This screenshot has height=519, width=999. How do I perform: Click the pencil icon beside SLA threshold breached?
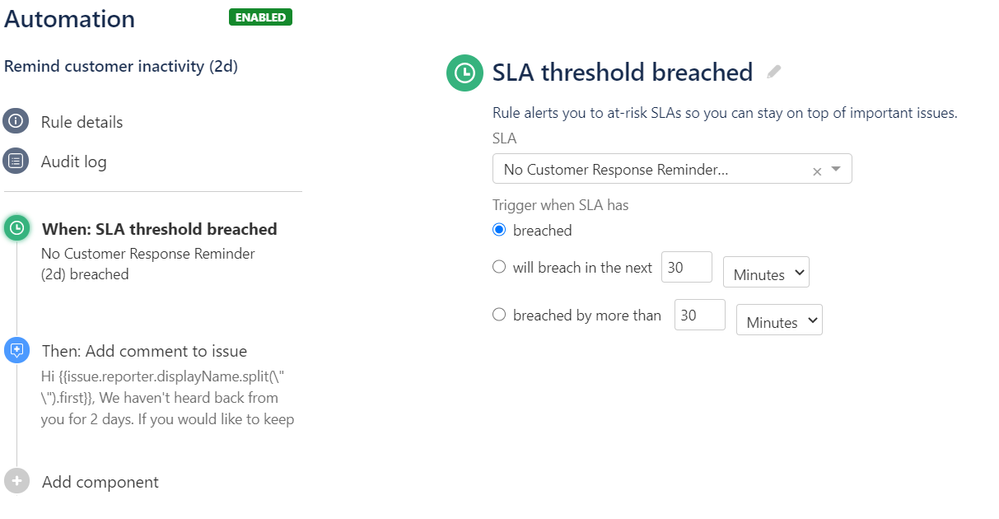tap(773, 72)
